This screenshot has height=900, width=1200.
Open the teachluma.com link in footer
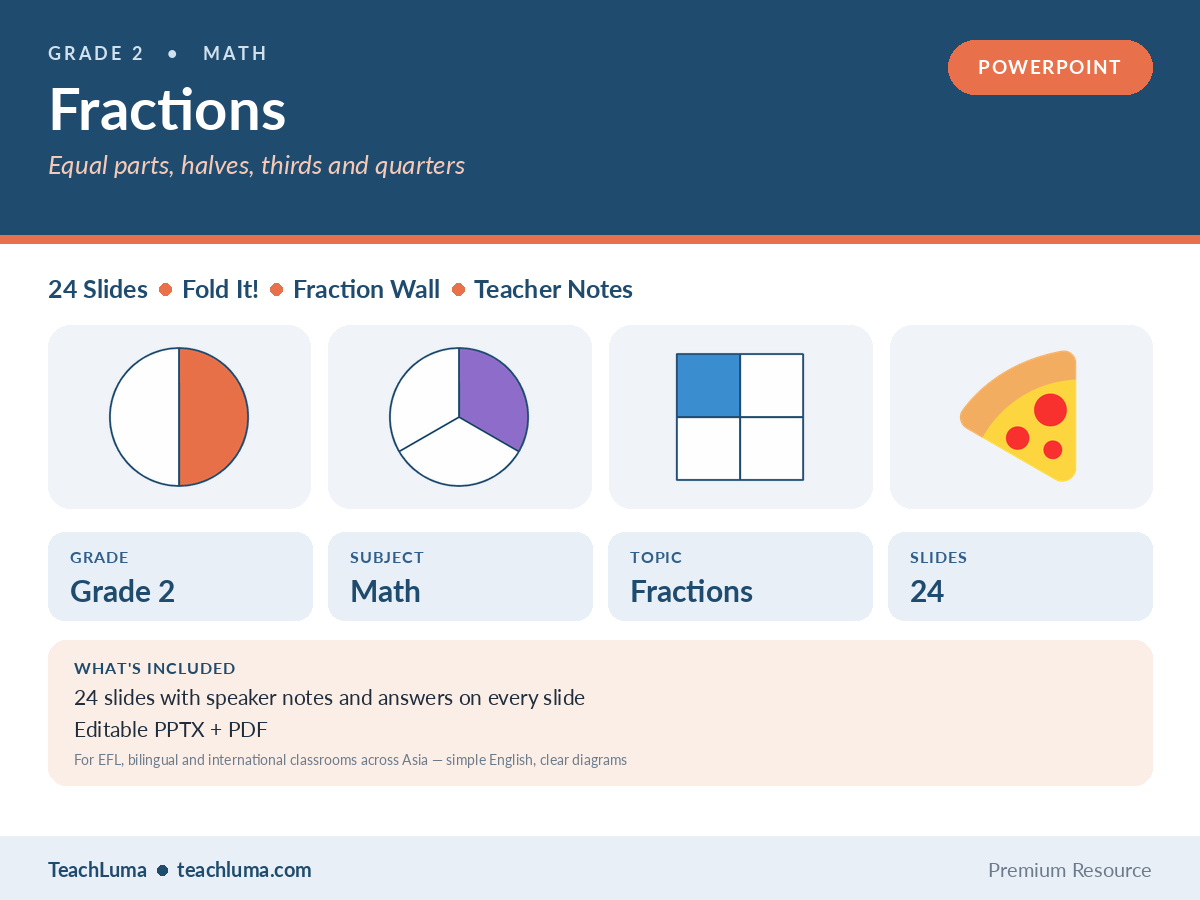click(x=244, y=870)
